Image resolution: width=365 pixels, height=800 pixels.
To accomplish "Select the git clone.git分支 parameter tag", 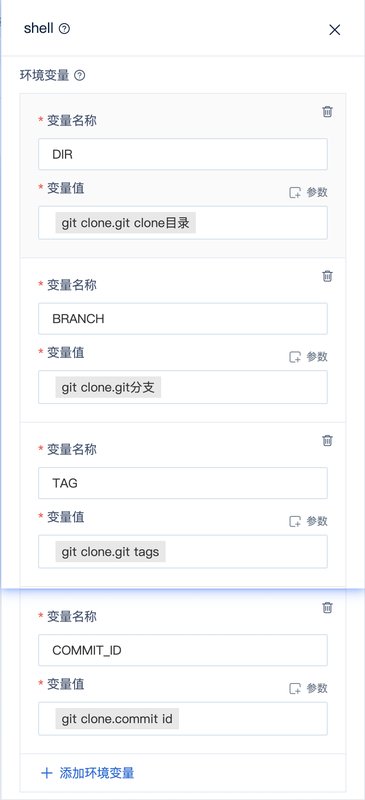I will [108, 388].
